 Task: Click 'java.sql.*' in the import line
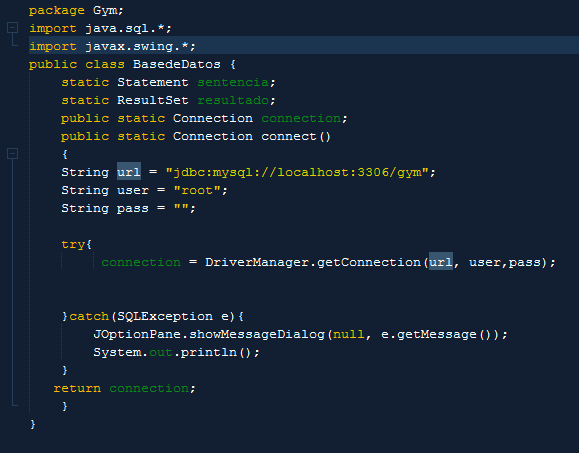(x=124, y=28)
